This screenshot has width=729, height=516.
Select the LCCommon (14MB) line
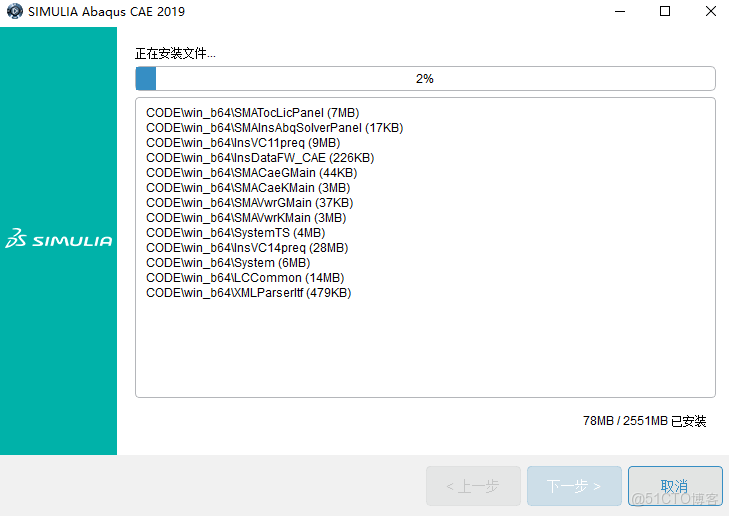(245, 278)
